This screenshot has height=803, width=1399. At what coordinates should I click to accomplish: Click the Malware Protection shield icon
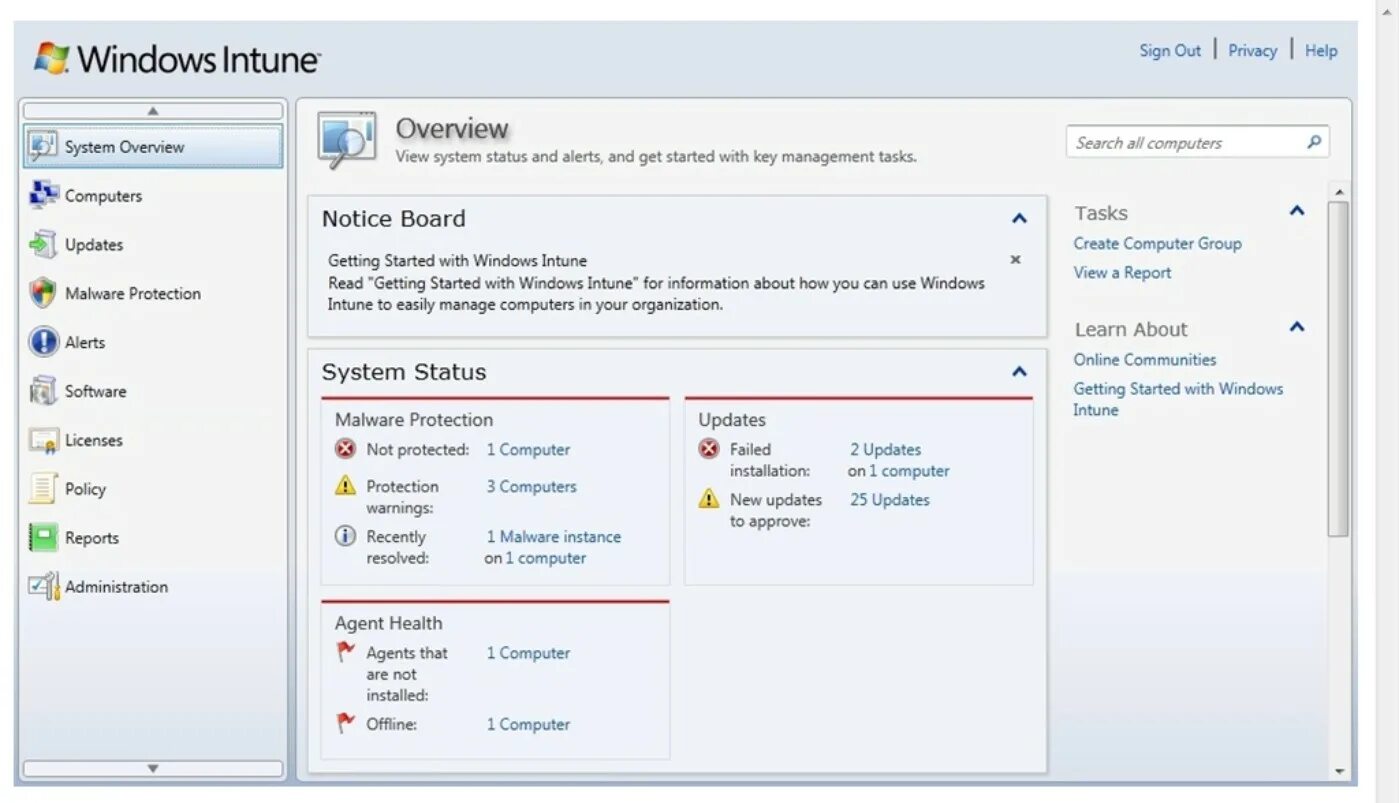coord(43,293)
